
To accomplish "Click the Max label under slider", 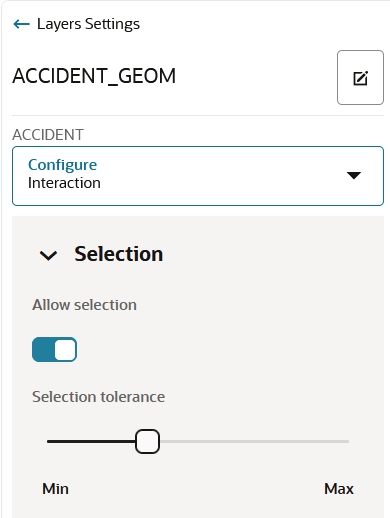I will click(339, 489).
